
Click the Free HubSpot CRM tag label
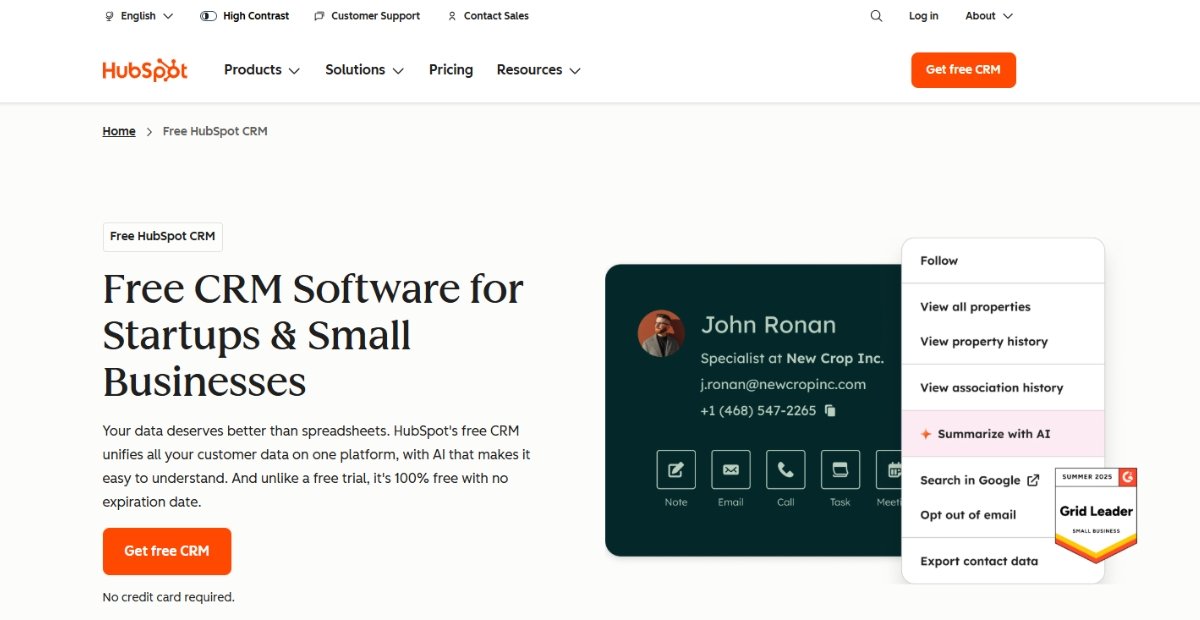(x=163, y=237)
